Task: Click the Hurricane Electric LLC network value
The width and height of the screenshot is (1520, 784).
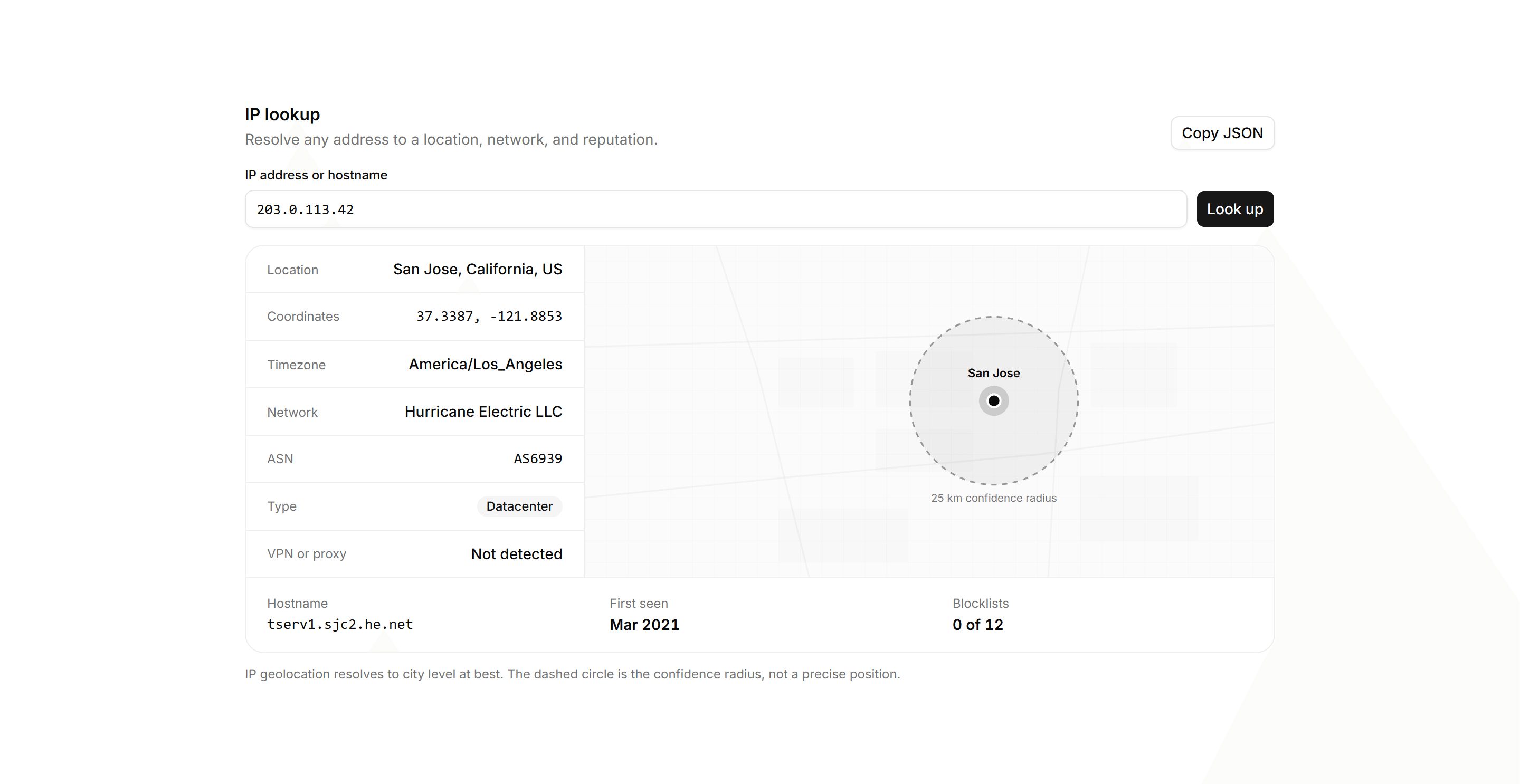Action: point(483,411)
